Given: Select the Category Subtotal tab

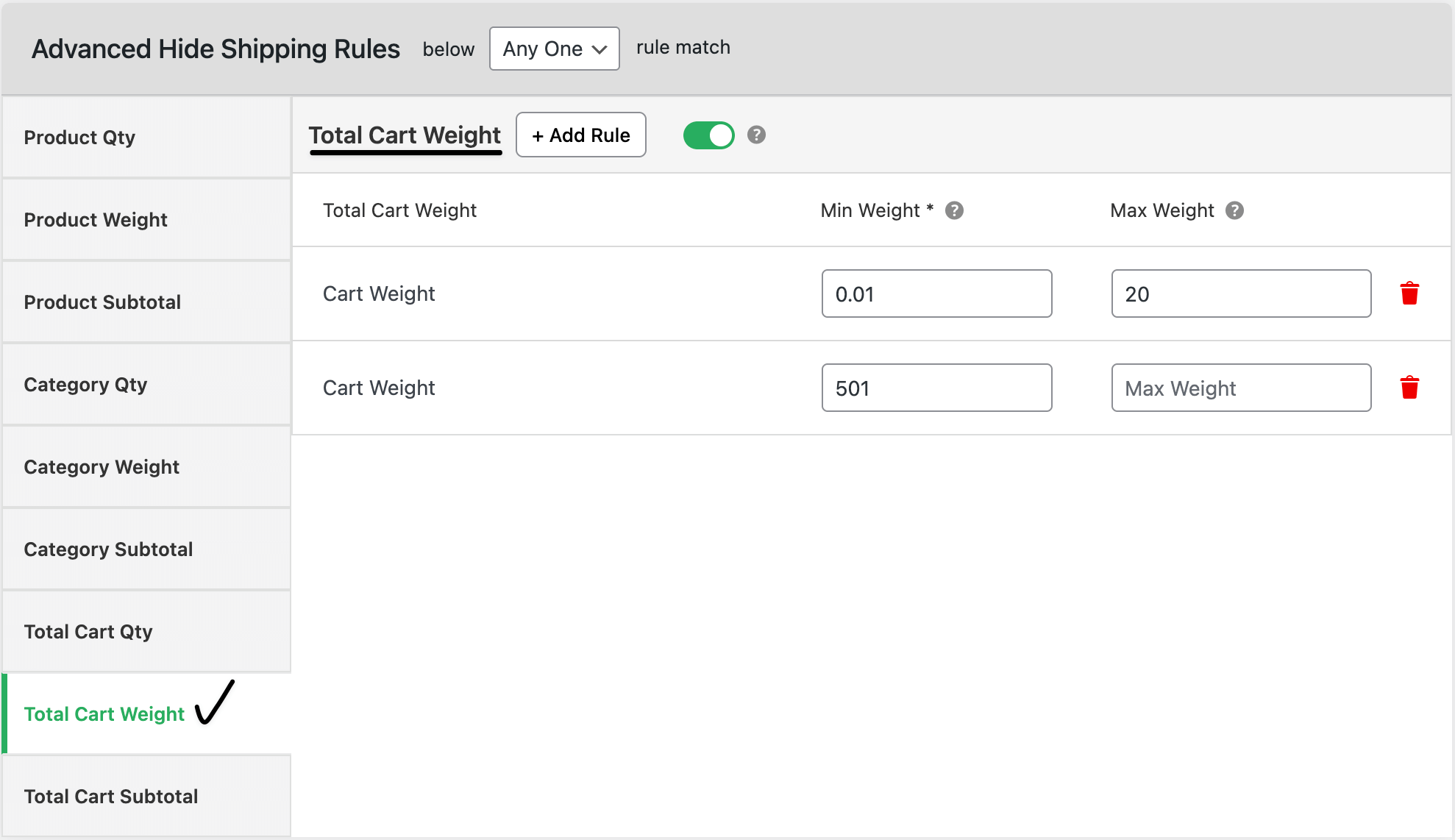Looking at the screenshot, I should tap(108, 549).
